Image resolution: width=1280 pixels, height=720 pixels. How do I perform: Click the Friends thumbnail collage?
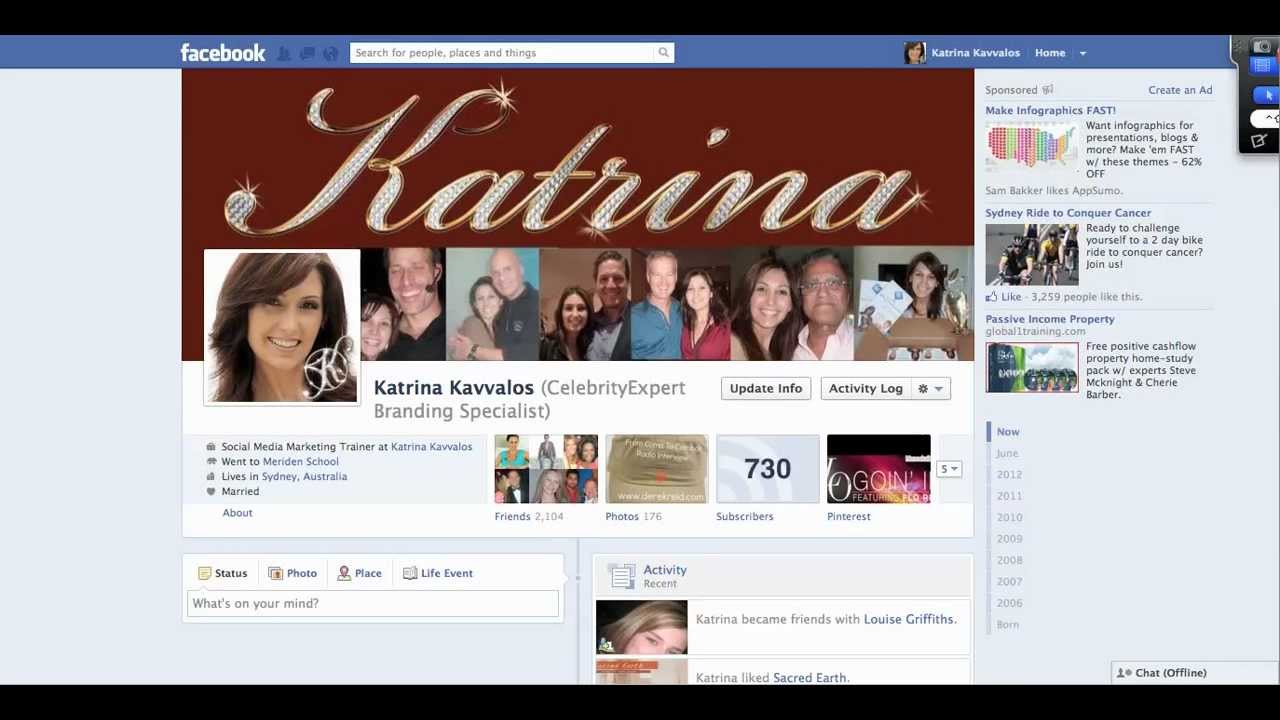pyautogui.click(x=545, y=469)
